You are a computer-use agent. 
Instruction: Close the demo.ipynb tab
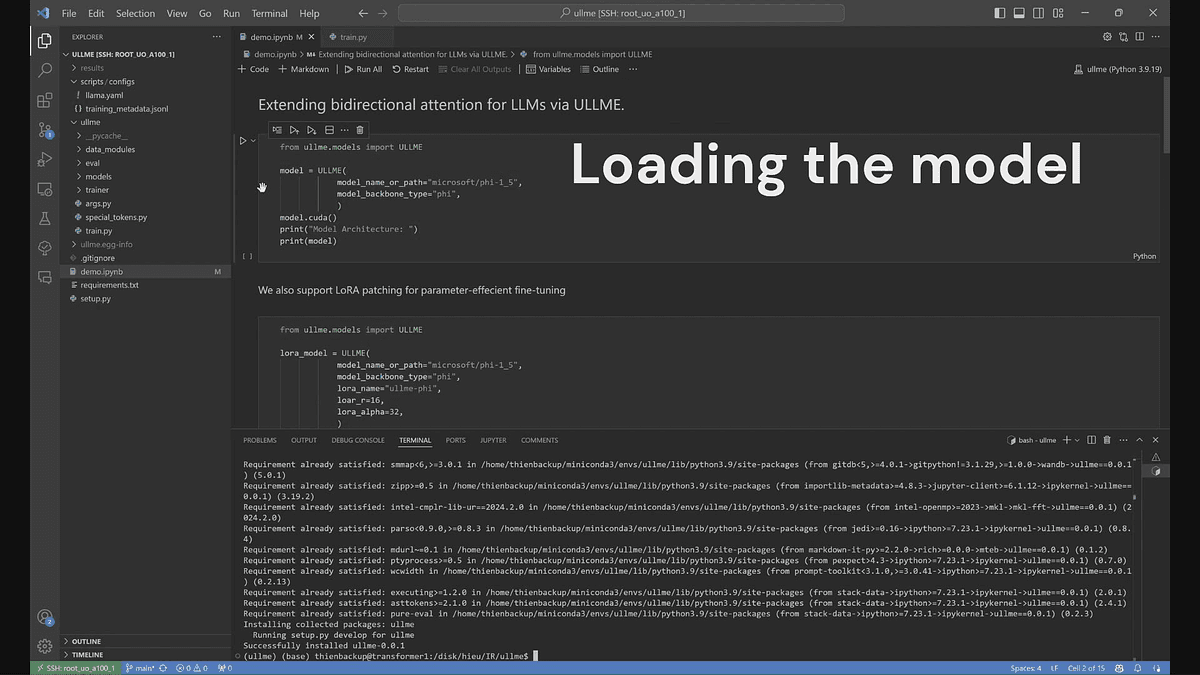pos(309,37)
